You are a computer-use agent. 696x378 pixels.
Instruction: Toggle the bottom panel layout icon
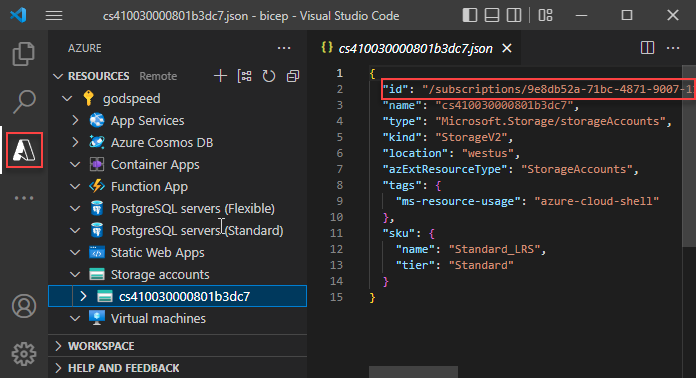pyautogui.click(x=492, y=15)
